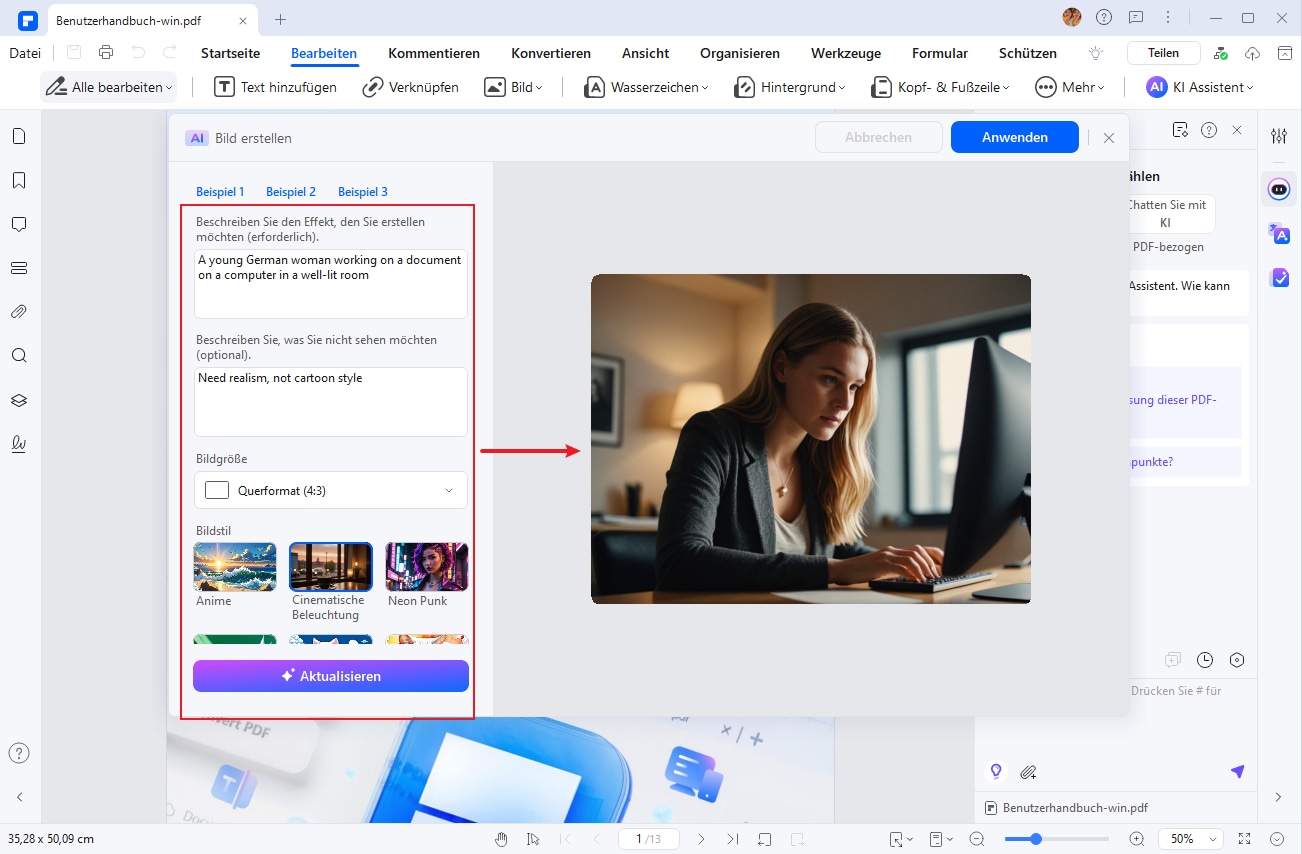The width and height of the screenshot is (1302, 854).
Task: Open the Wasserzeichen dropdown
Action: pos(646,87)
